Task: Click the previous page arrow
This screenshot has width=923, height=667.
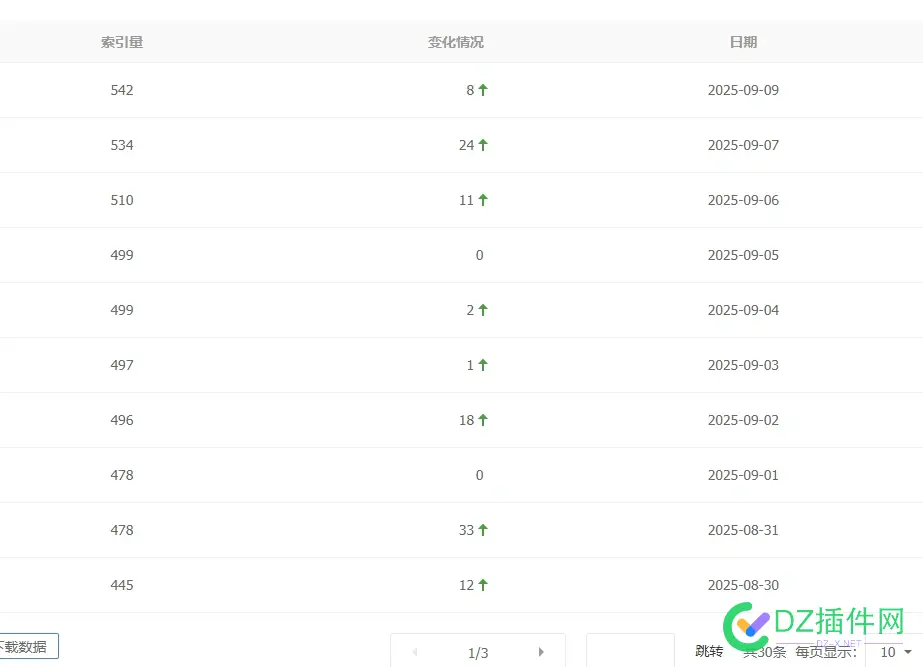Action: 415,651
